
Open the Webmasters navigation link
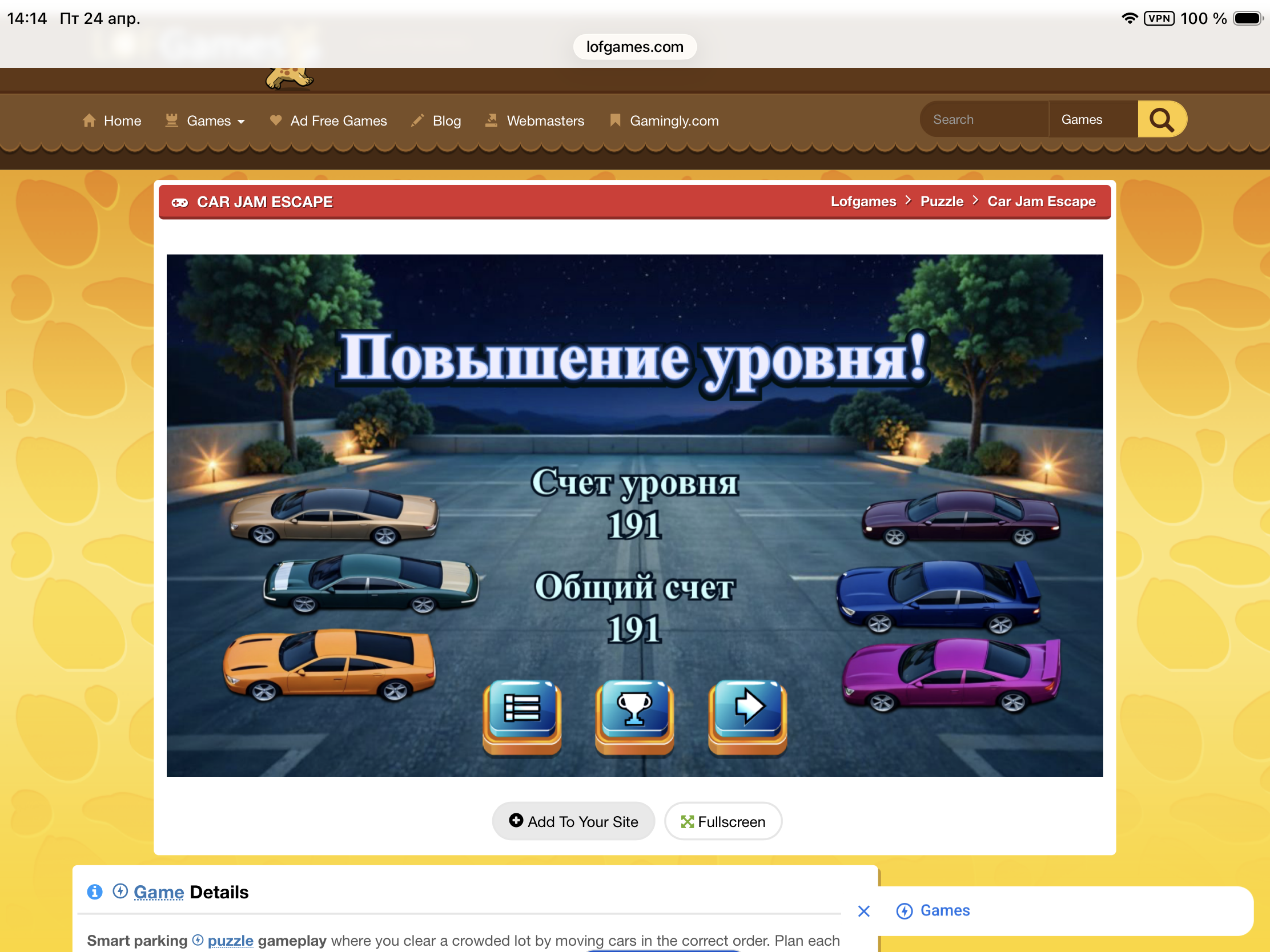click(545, 121)
